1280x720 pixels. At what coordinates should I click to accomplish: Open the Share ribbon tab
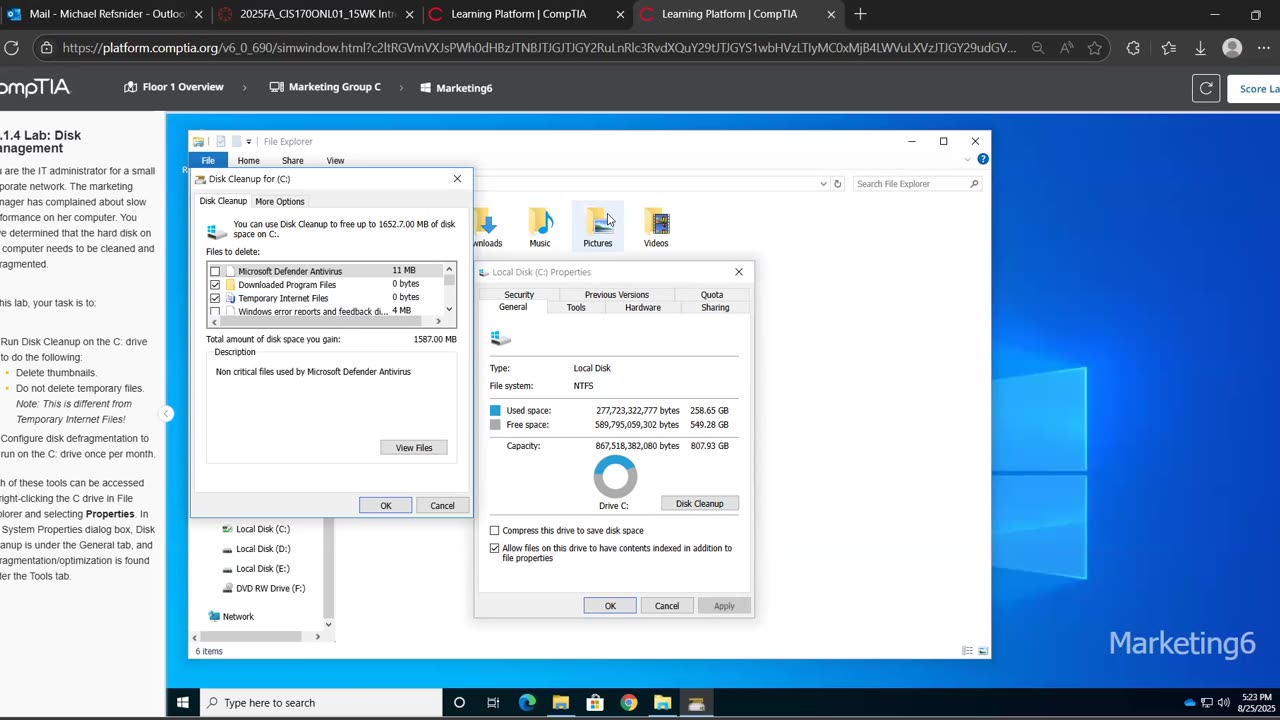(x=292, y=160)
